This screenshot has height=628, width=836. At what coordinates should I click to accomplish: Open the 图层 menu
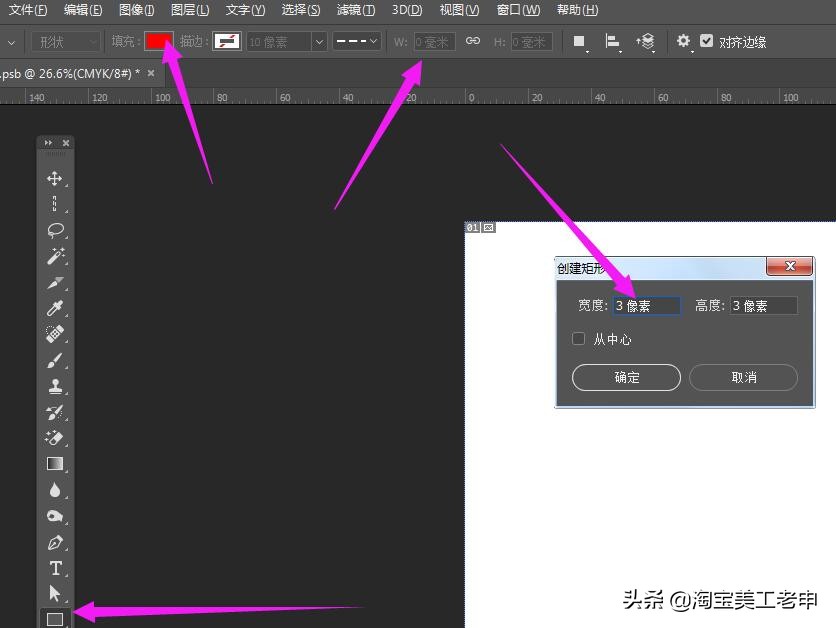point(190,10)
